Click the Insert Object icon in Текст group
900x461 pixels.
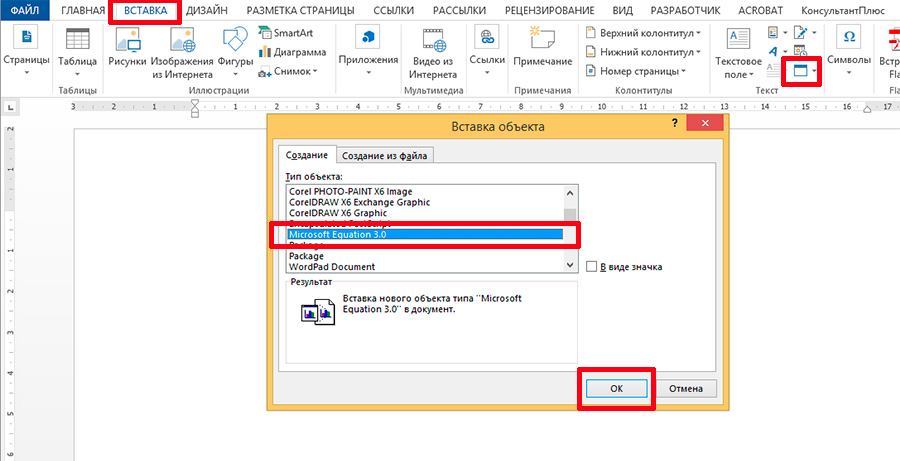click(800, 71)
